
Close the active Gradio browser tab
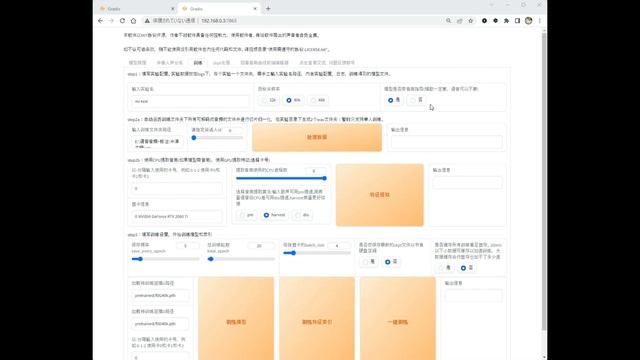(x=255, y=9)
